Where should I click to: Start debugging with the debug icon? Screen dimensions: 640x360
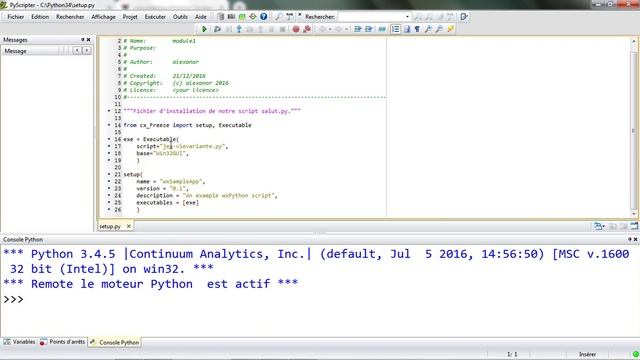coord(217,29)
